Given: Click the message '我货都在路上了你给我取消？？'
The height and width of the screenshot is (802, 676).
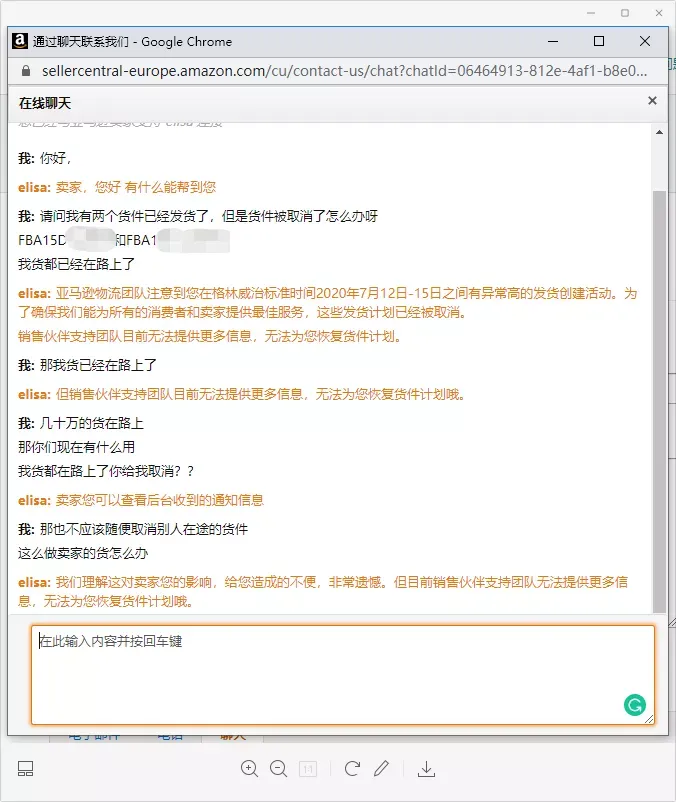Looking at the screenshot, I should pos(106,471).
